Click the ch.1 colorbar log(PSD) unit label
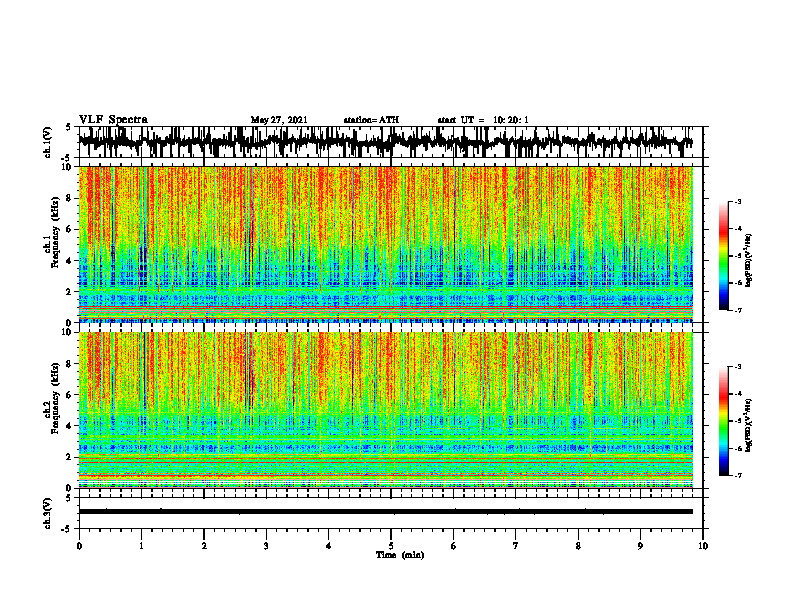Viewport: 792px width, 612px height. pyautogui.click(x=749, y=261)
